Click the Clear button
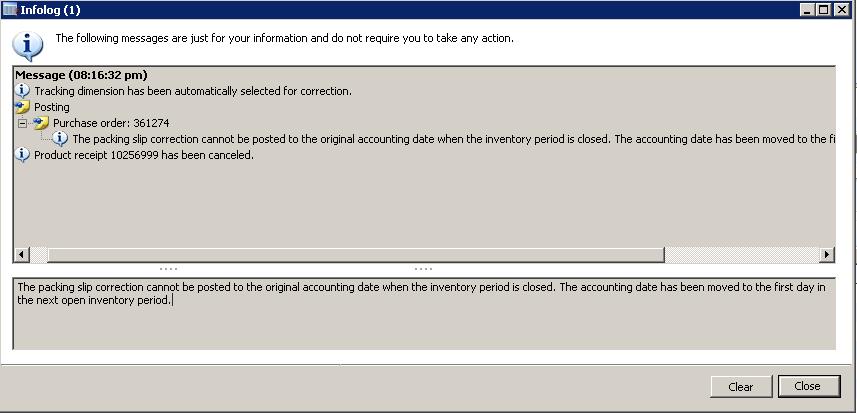This screenshot has height=413, width=857. 741,387
